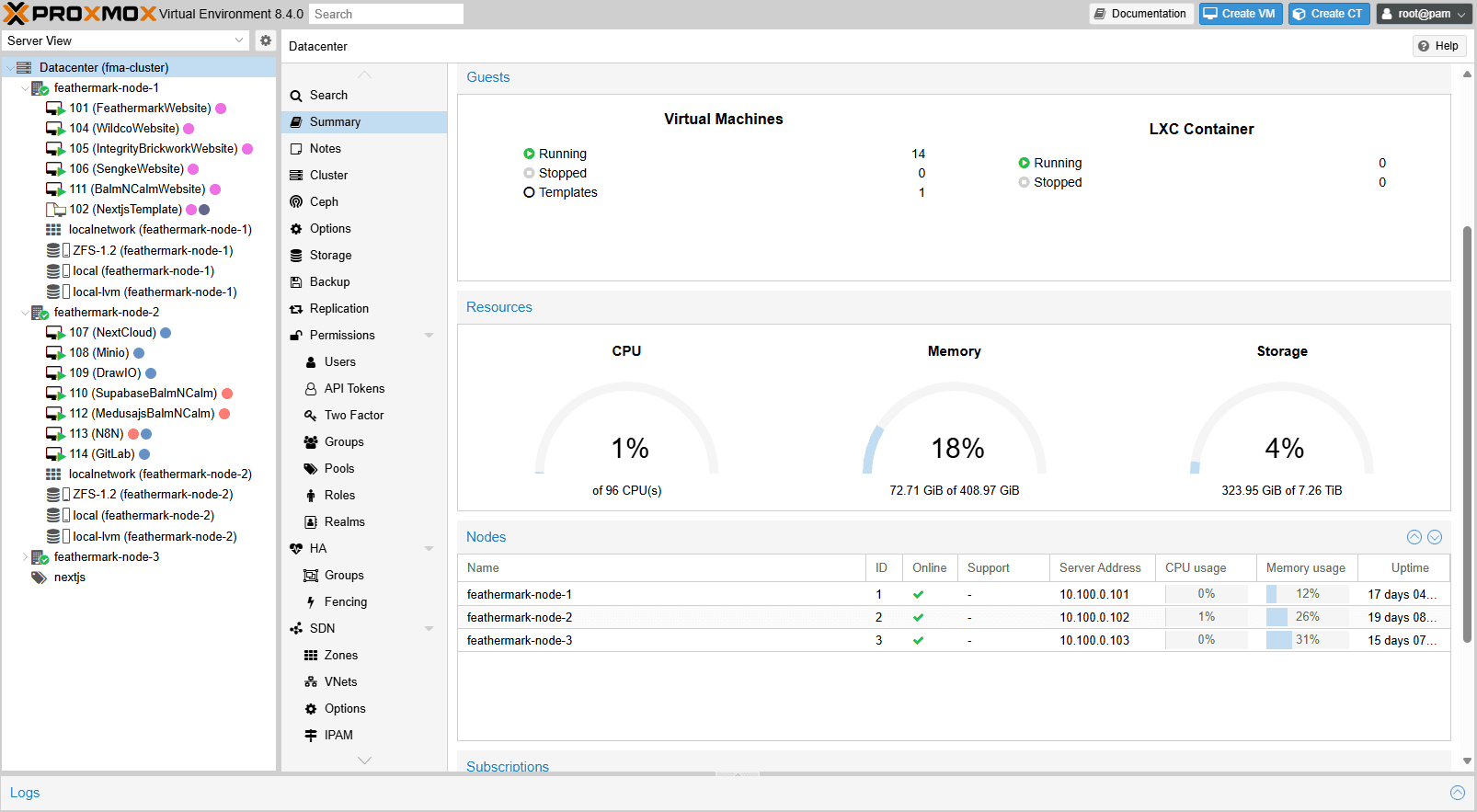Click the nextjs tag icon
This screenshot has width=1477, height=812.
39,578
